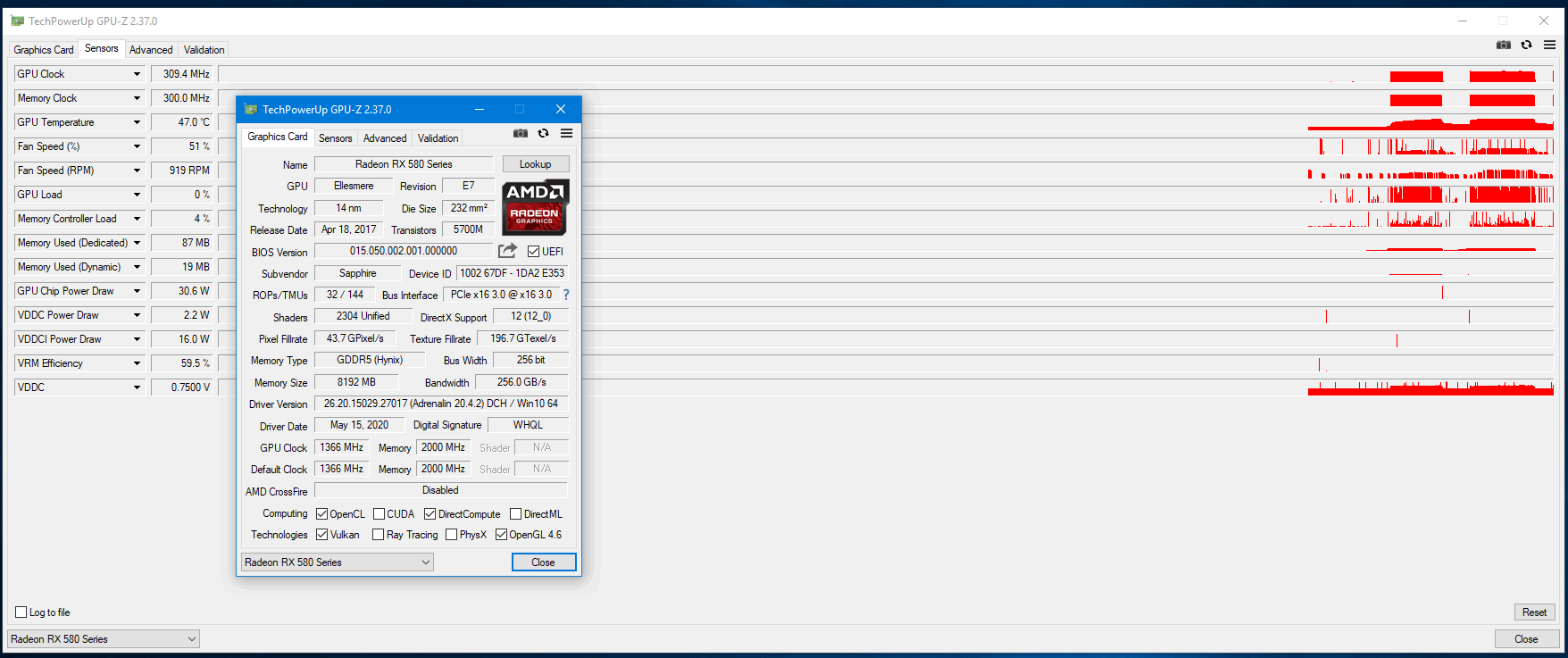The image size is (1568, 658).
Task: Click BIOS export share icon
Action: pos(507,251)
